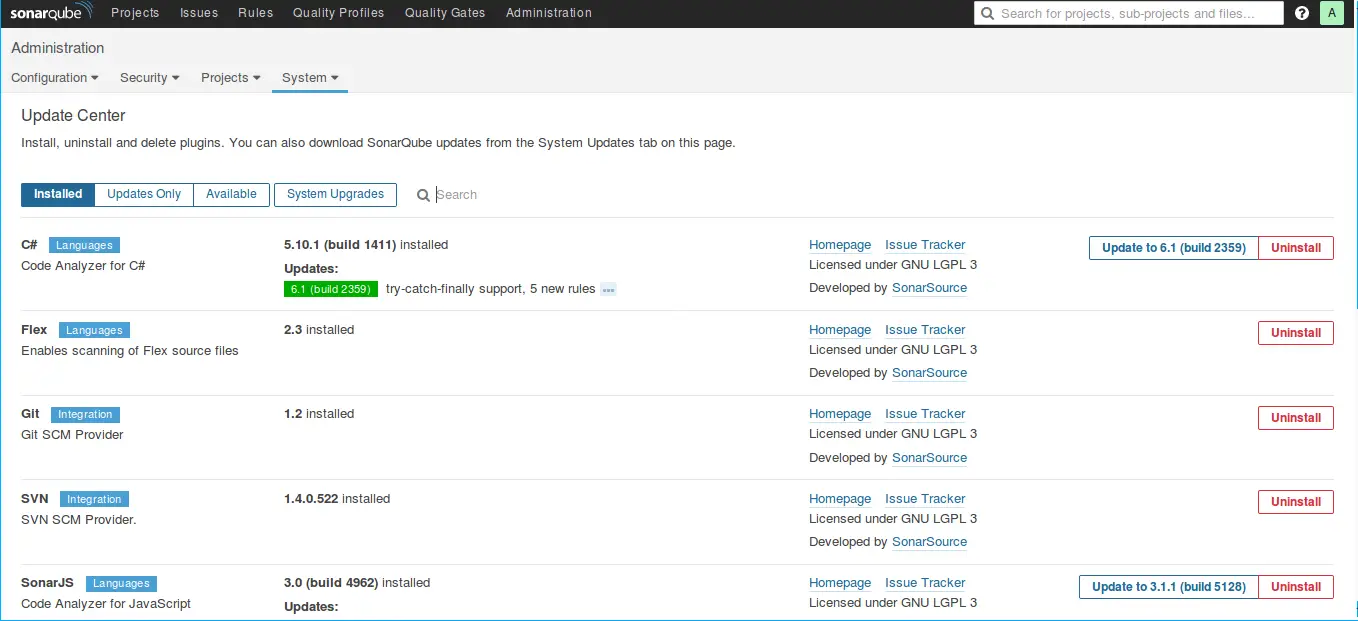The width and height of the screenshot is (1358, 621).
Task: Open the C# plugin Homepage link
Action: click(840, 245)
